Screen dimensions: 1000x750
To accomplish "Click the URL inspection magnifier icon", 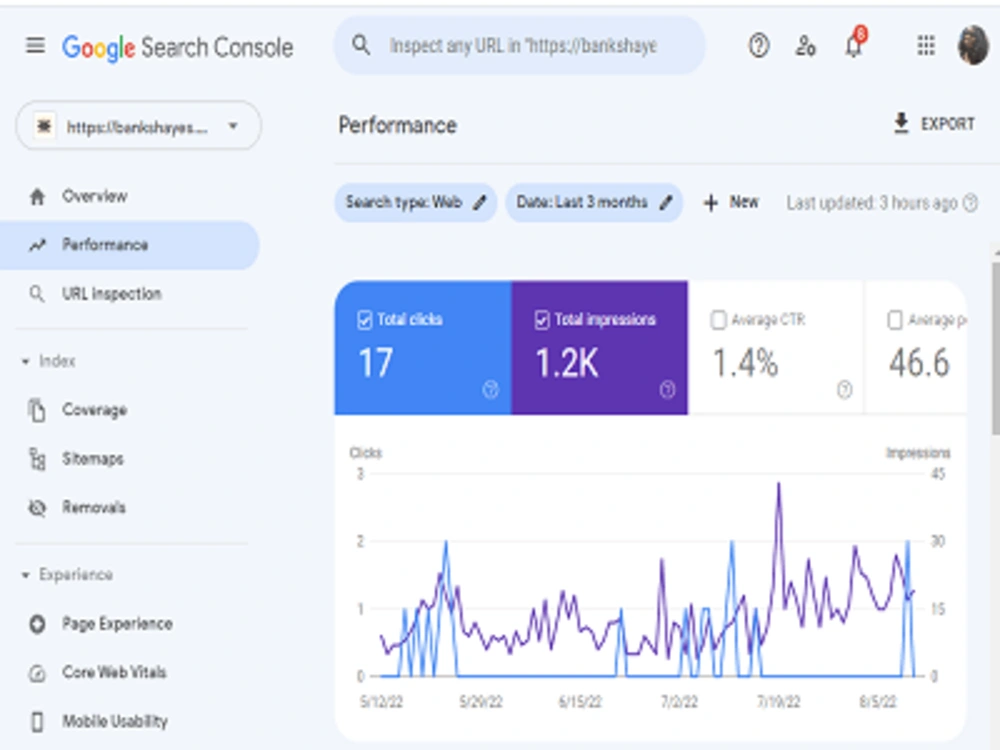I will pyautogui.click(x=37, y=294).
